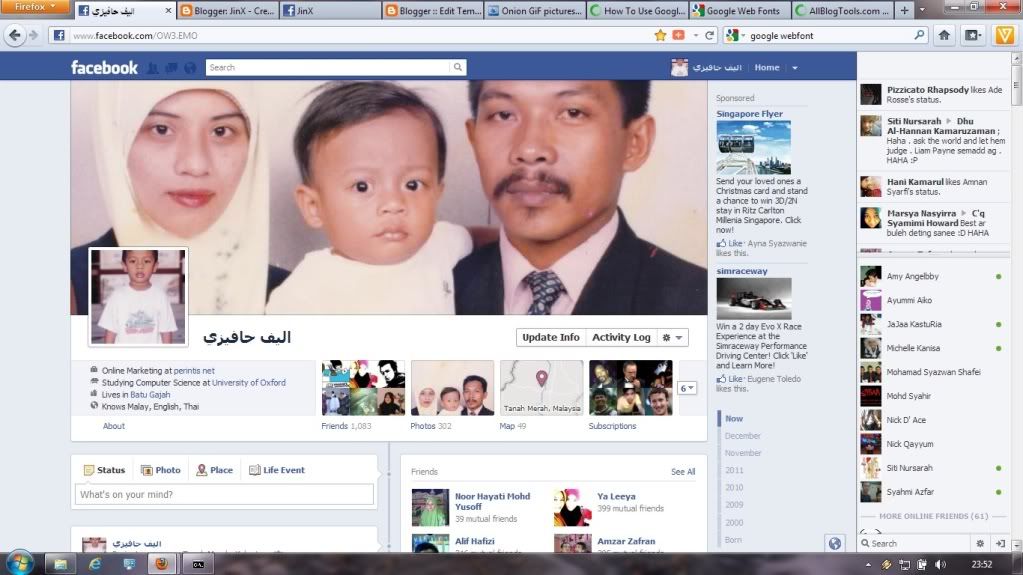The image size is (1023, 575).
Task: Open command prompt taskbar icon
Action: coord(198,564)
